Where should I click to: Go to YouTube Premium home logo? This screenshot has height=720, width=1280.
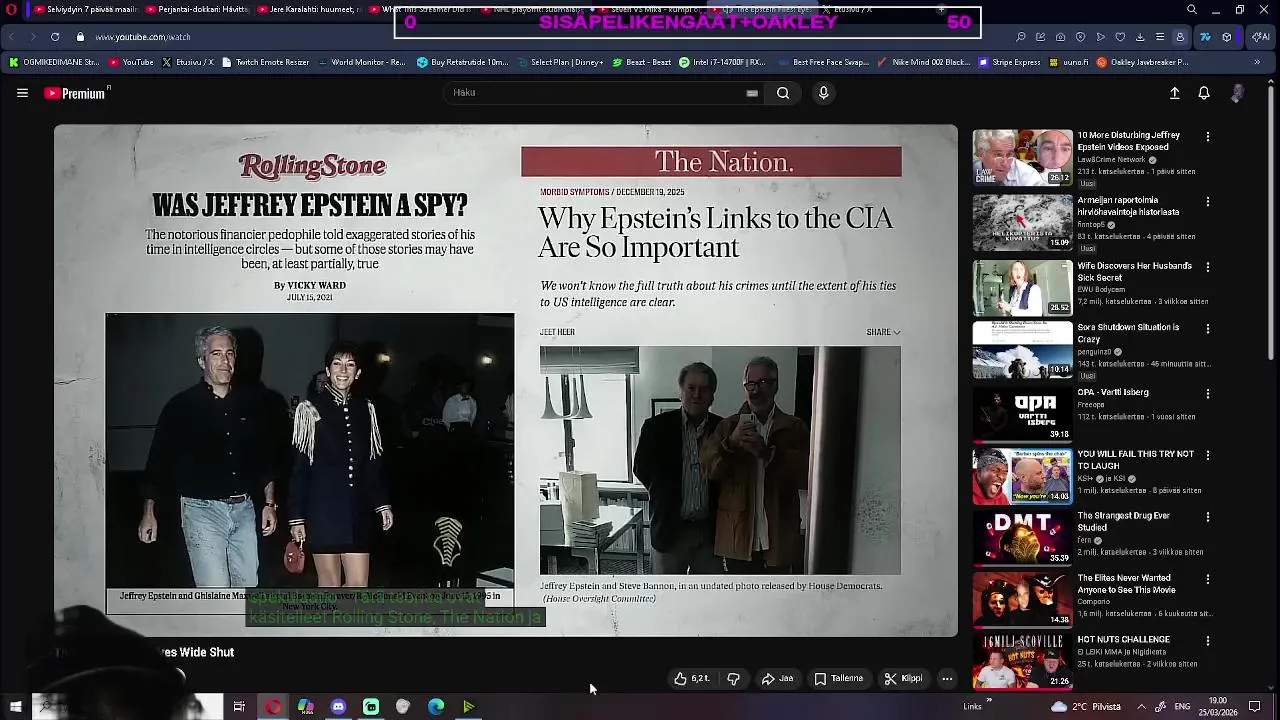(x=75, y=93)
